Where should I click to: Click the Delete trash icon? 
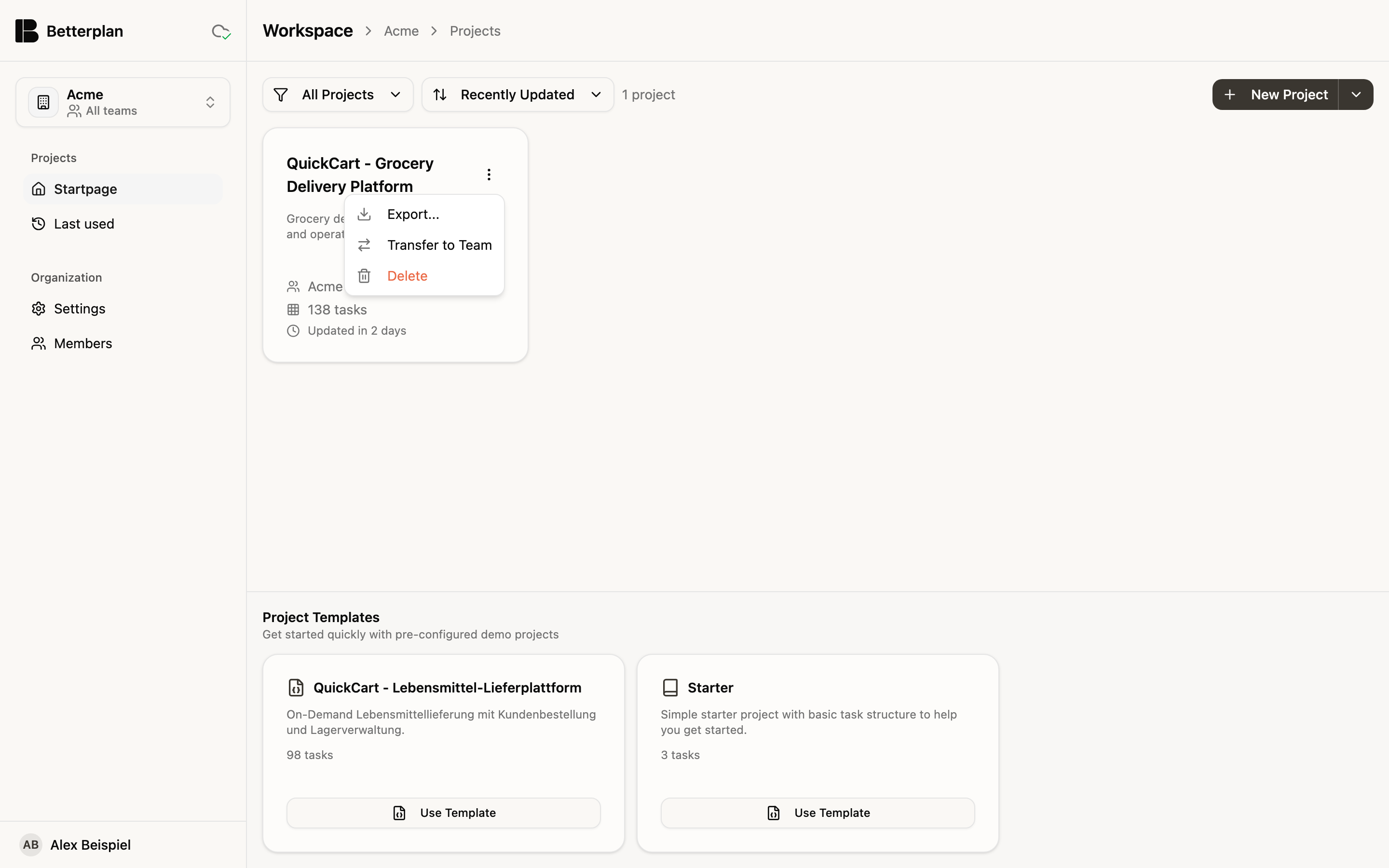pos(364,276)
